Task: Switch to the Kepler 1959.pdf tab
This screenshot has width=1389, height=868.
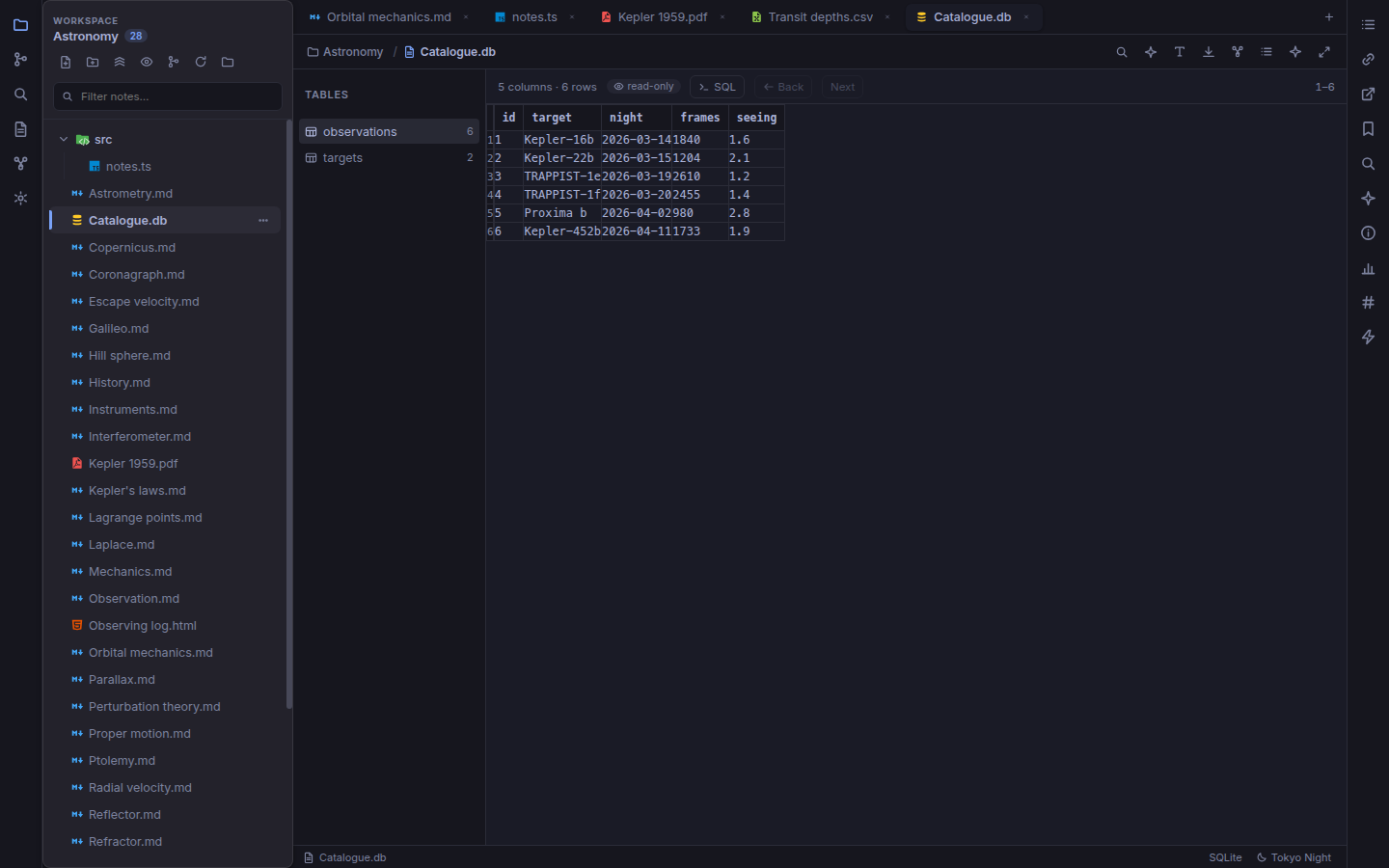Action: tap(663, 17)
